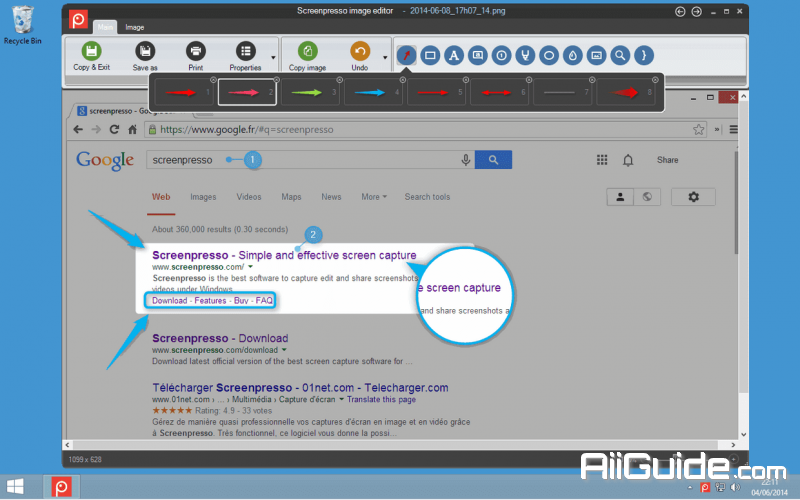800x500 pixels.
Task: Choose red arrow preset 1
Action: 184,92
